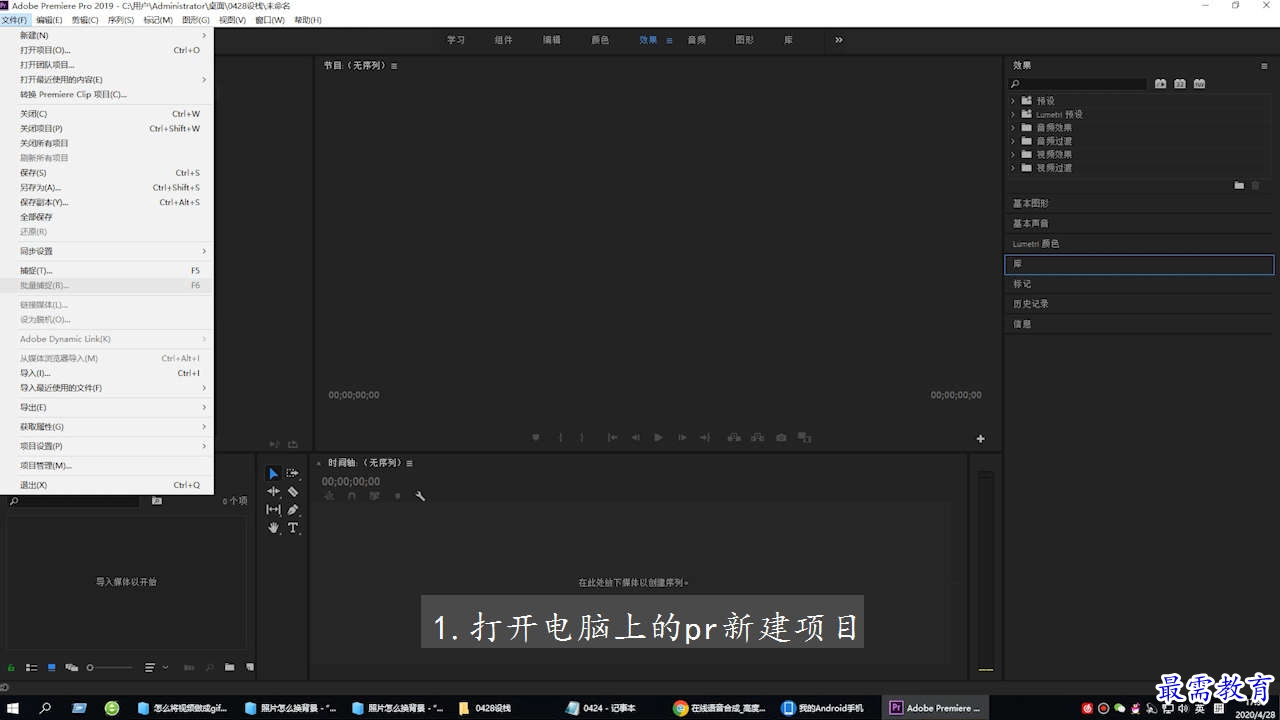
Task: Click the Effects panel search field
Action: pos(1078,84)
